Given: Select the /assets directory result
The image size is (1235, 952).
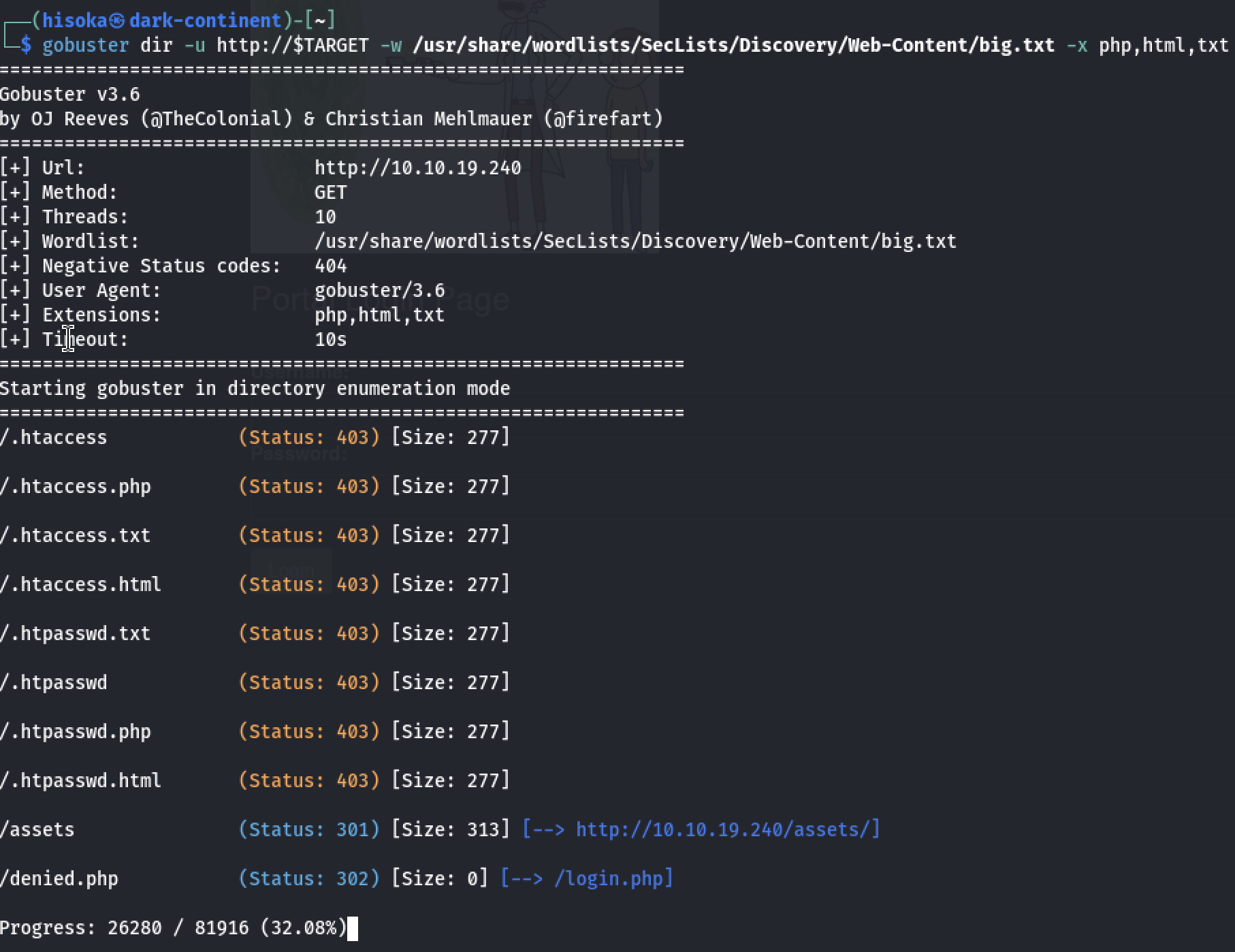Looking at the screenshot, I should (x=38, y=829).
